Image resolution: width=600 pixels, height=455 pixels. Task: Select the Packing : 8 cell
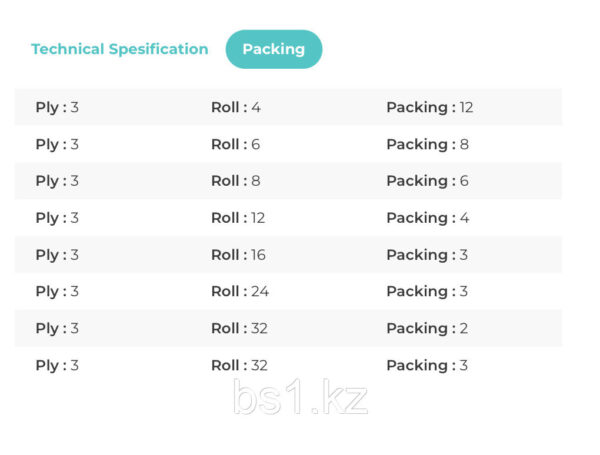427,145
